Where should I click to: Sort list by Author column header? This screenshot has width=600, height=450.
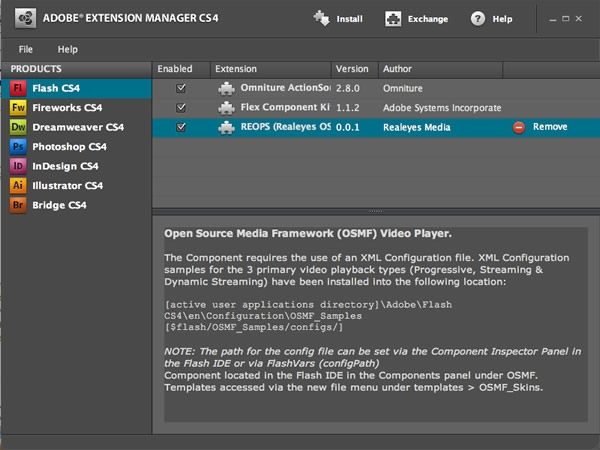[x=400, y=69]
